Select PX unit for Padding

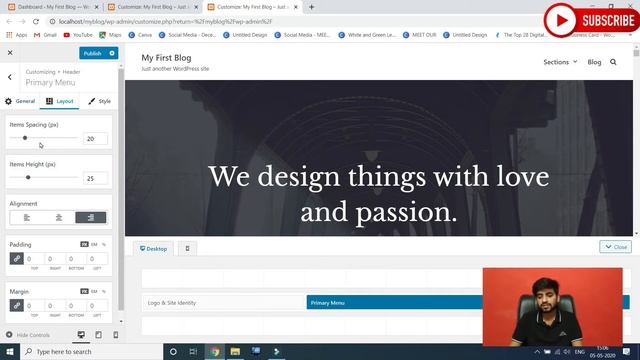[84, 244]
